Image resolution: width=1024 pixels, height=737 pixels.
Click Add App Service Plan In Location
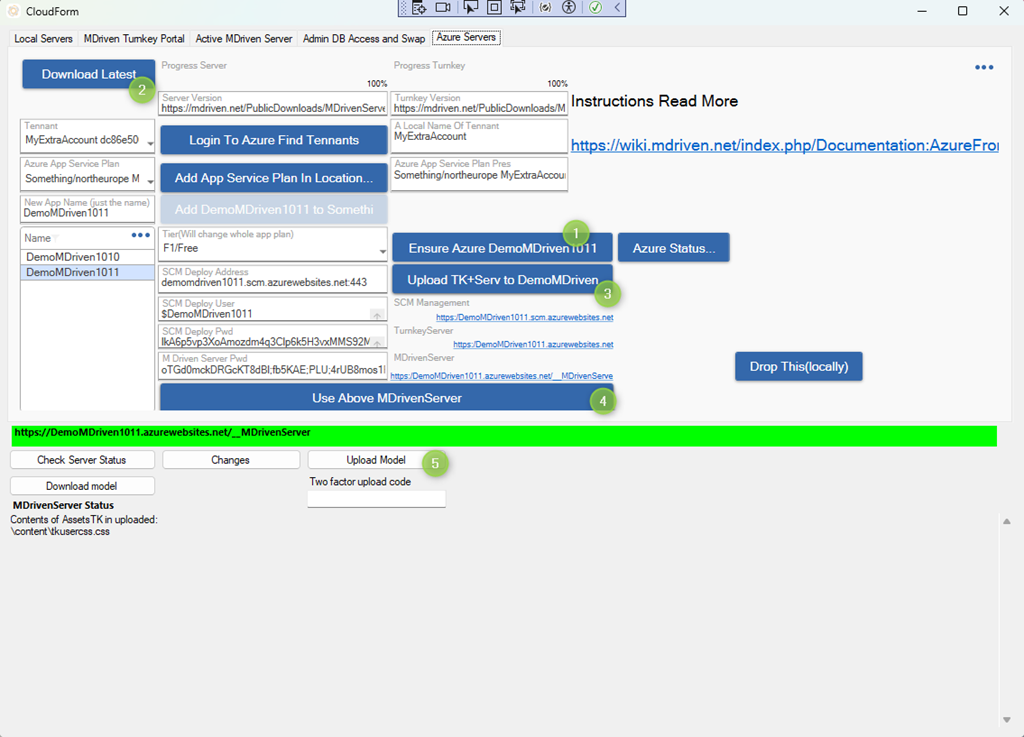click(274, 178)
